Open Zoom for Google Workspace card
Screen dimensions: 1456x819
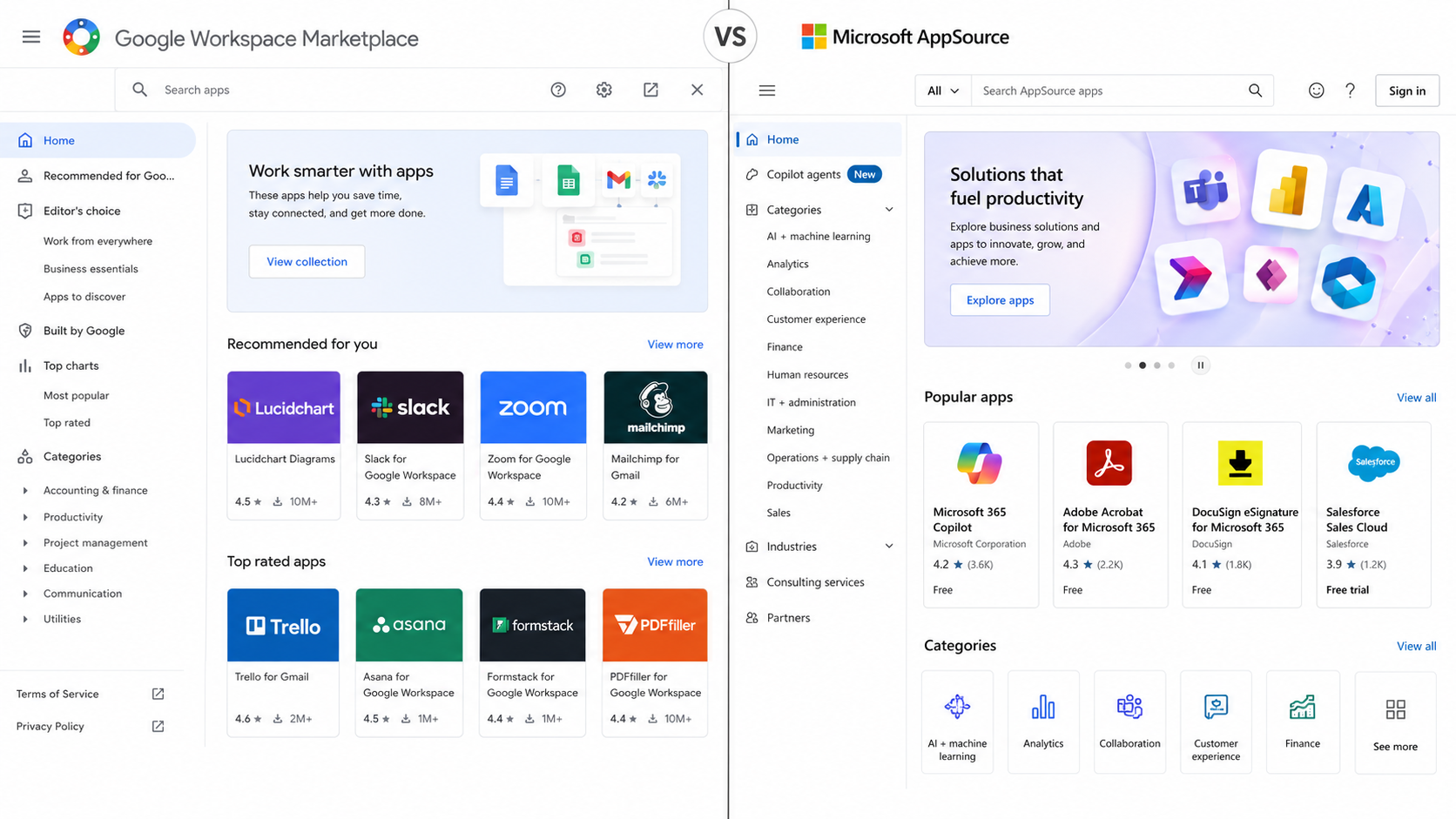533,446
